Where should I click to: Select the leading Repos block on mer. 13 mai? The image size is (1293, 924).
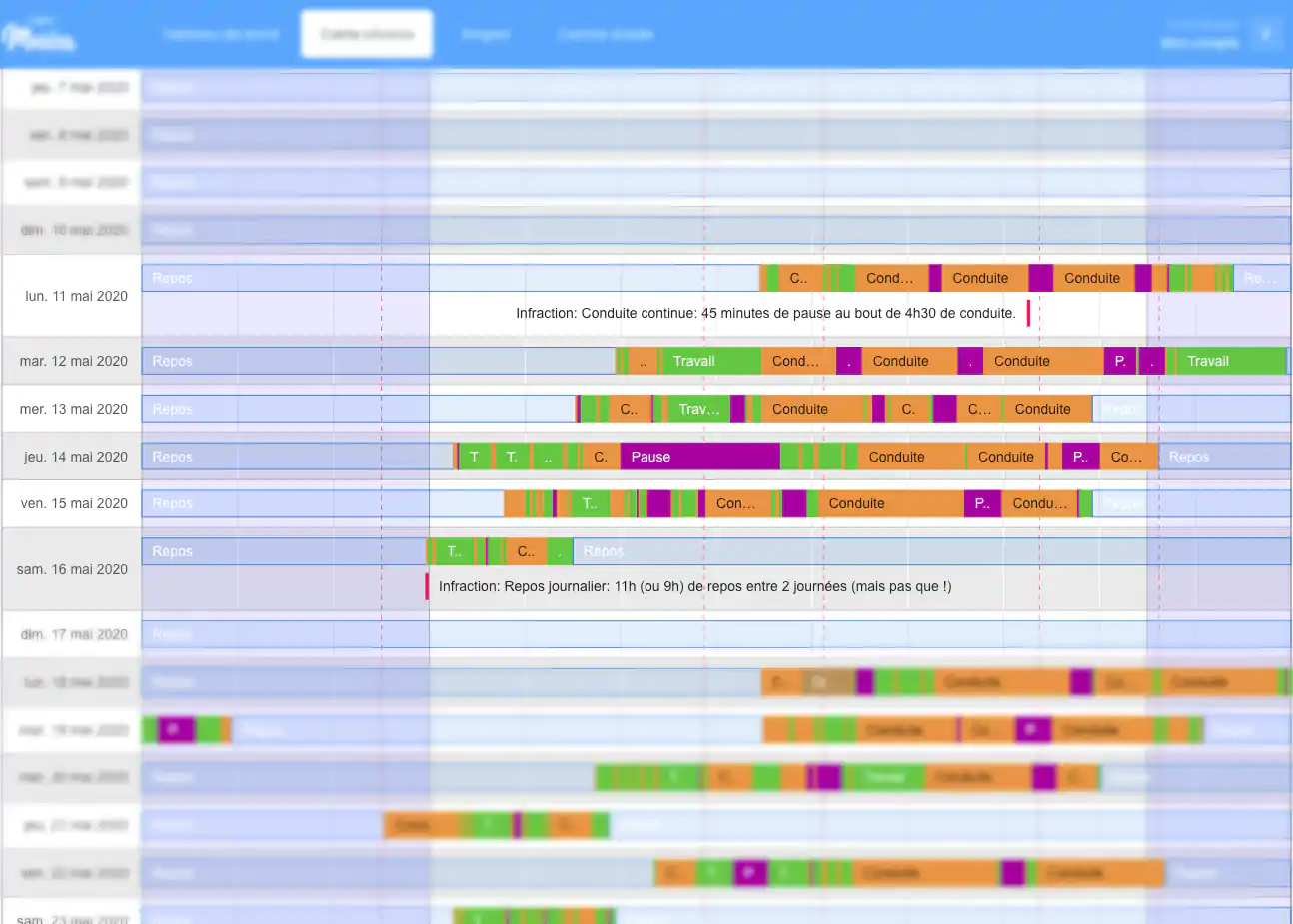(359, 409)
